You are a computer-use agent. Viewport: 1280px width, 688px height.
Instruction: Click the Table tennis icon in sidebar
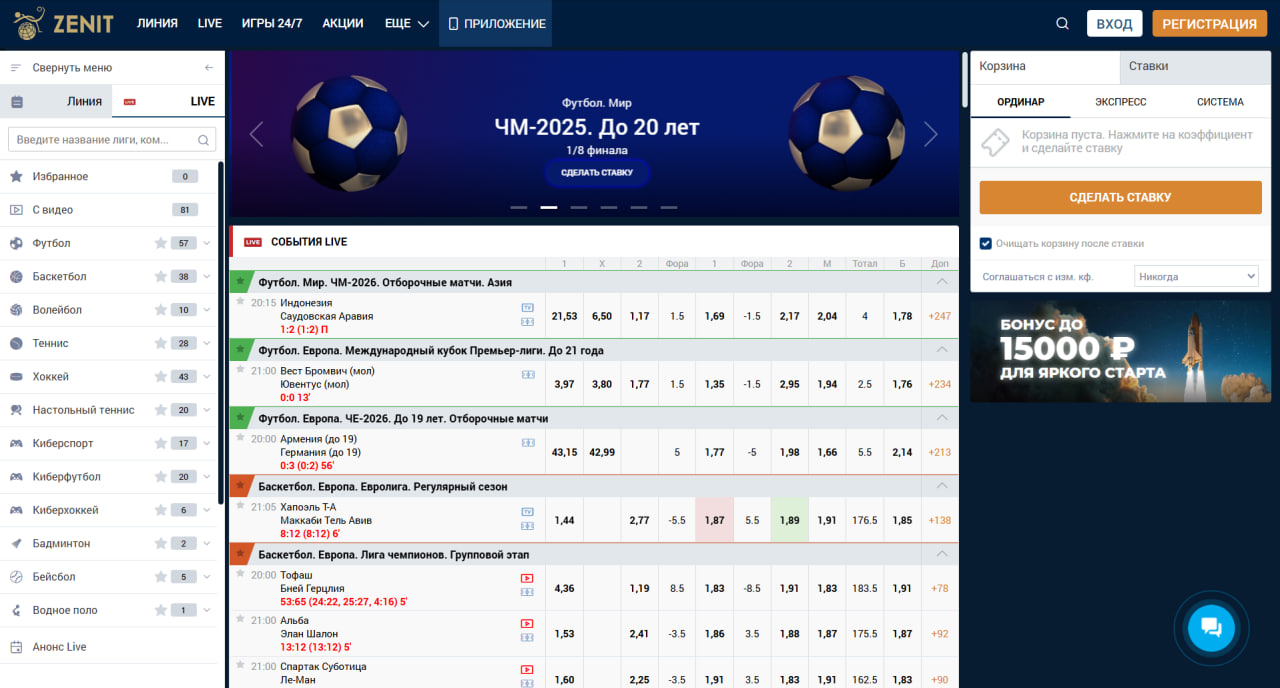click(16, 410)
